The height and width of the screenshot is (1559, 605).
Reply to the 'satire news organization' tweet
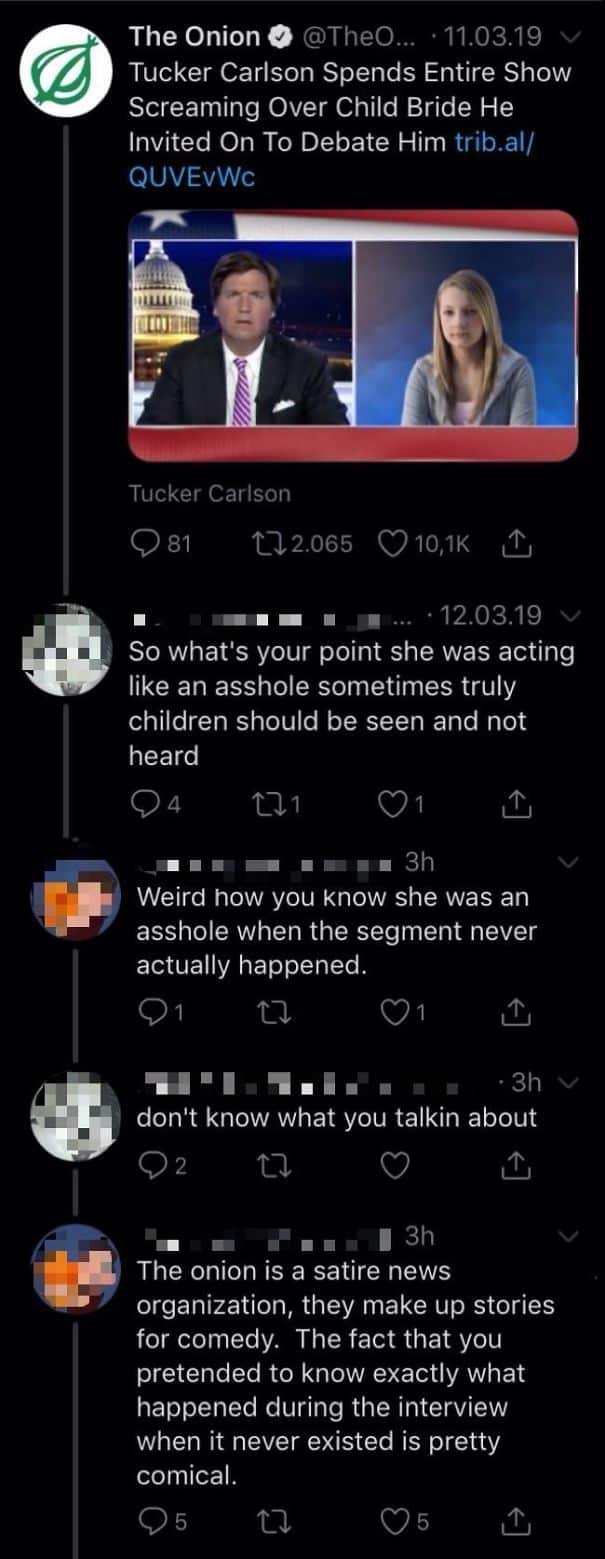pyautogui.click(x=163, y=1522)
